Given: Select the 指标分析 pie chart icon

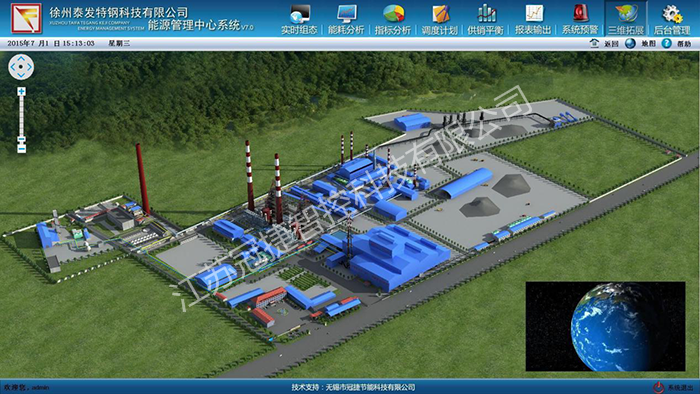Looking at the screenshot, I should click(x=393, y=14).
